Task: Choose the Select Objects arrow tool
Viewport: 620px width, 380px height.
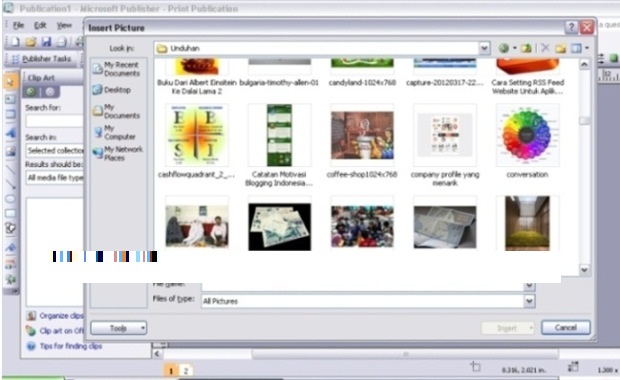Action: click(x=10, y=81)
